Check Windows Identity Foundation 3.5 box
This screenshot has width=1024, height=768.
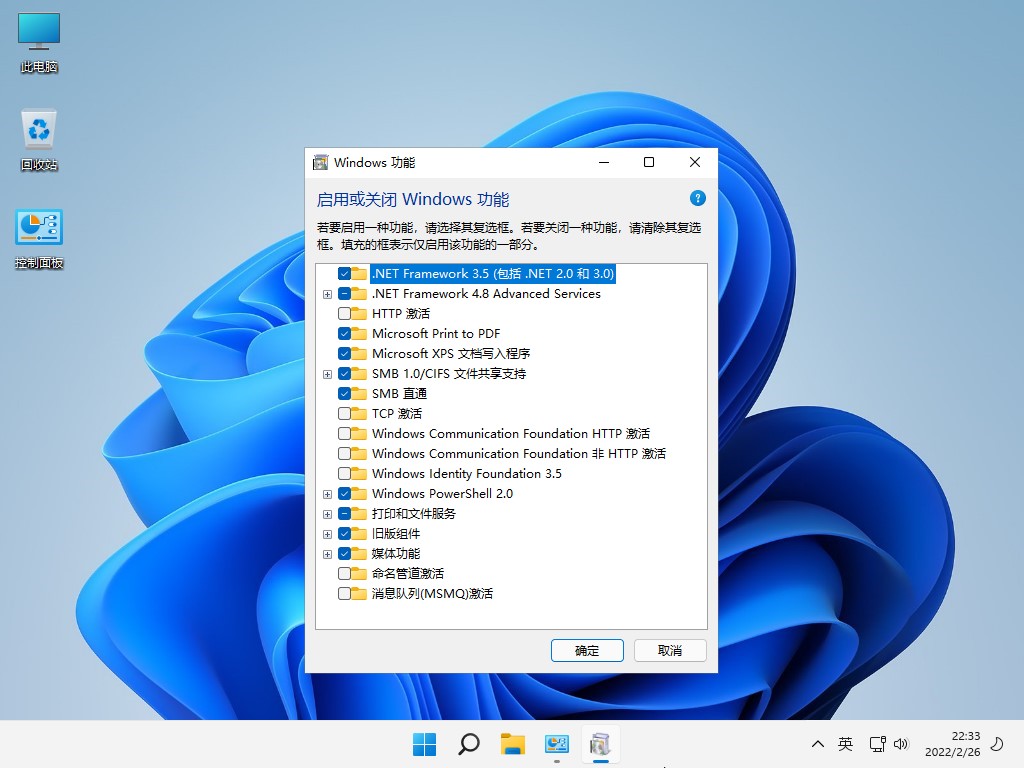[345, 474]
